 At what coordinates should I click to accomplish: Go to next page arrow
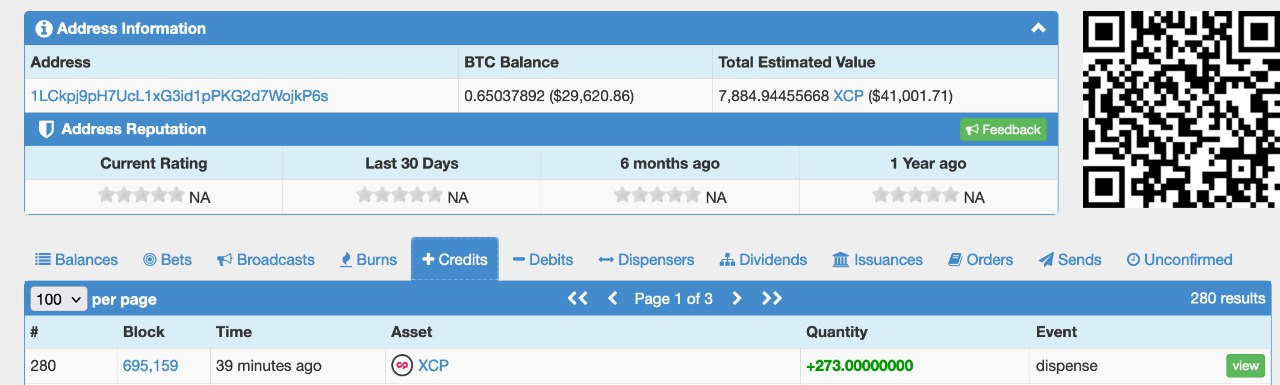point(737,298)
